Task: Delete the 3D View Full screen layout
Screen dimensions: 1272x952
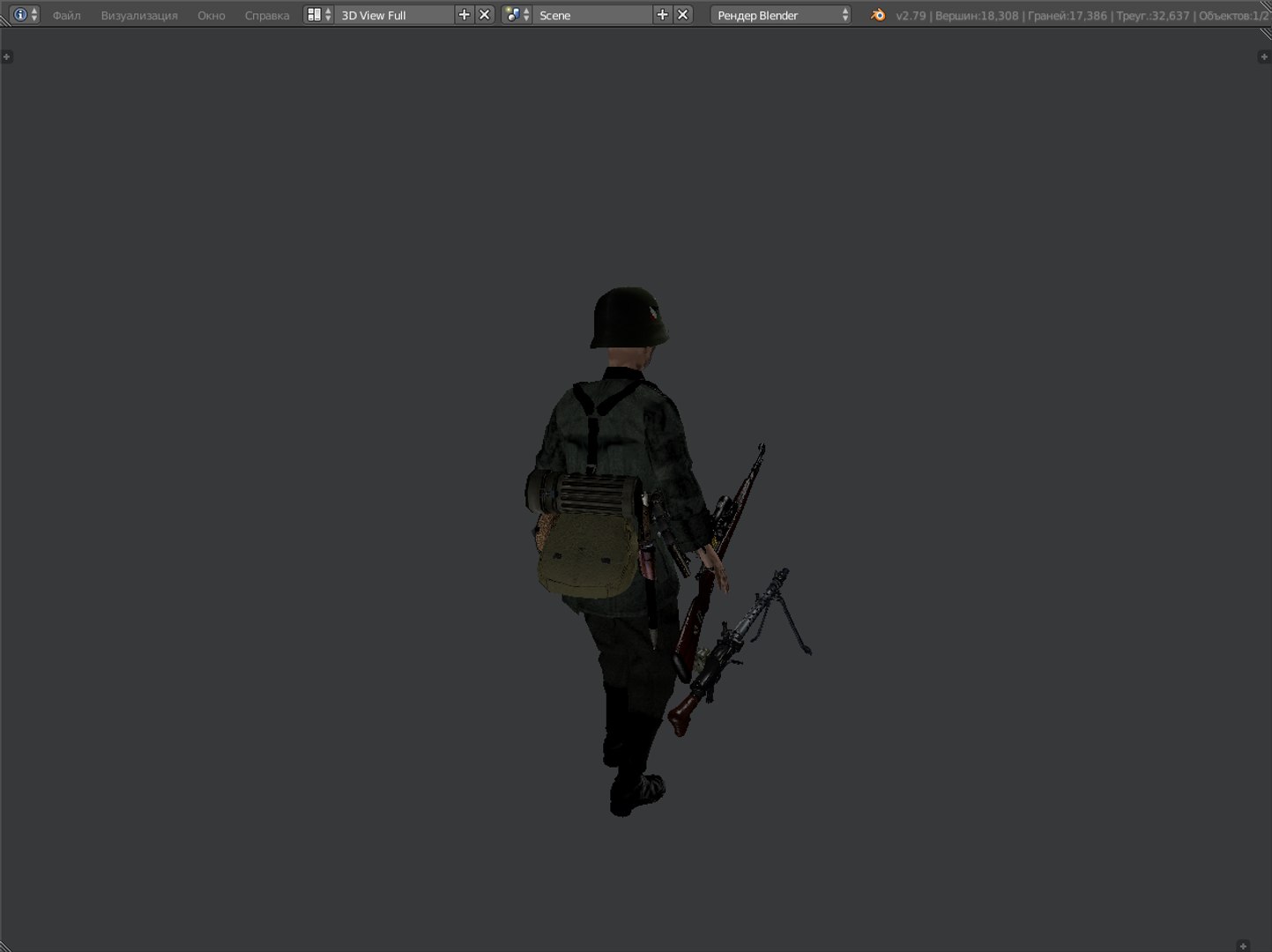Action: pos(484,15)
